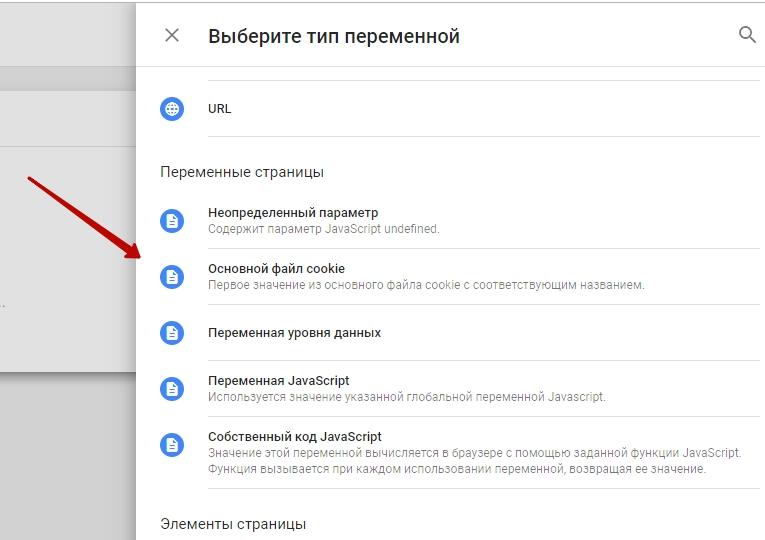
Task: Click the cookie description starting with Первое значение
Action: point(426,285)
